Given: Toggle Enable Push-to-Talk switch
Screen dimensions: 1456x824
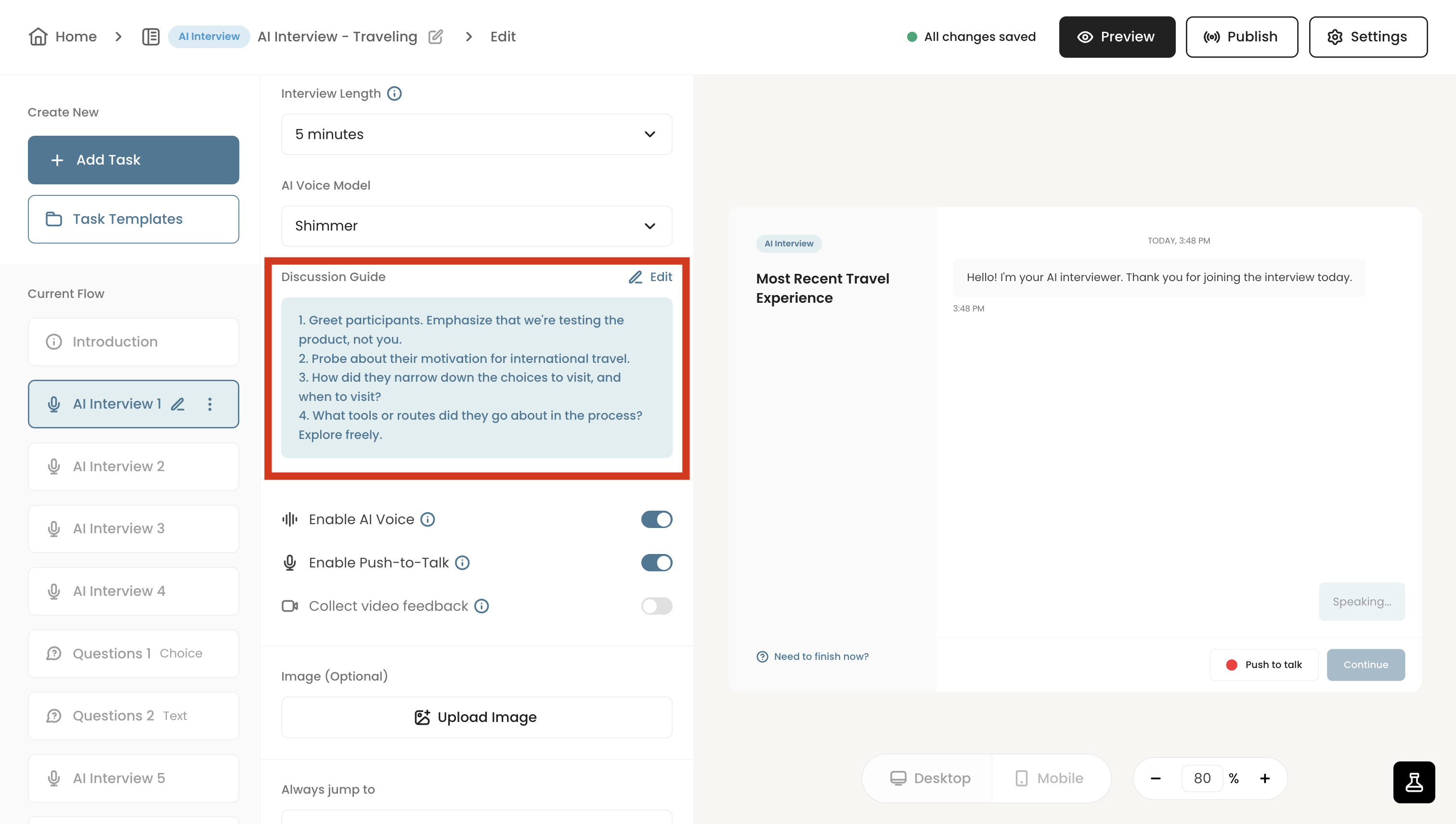Looking at the screenshot, I should 657,563.
